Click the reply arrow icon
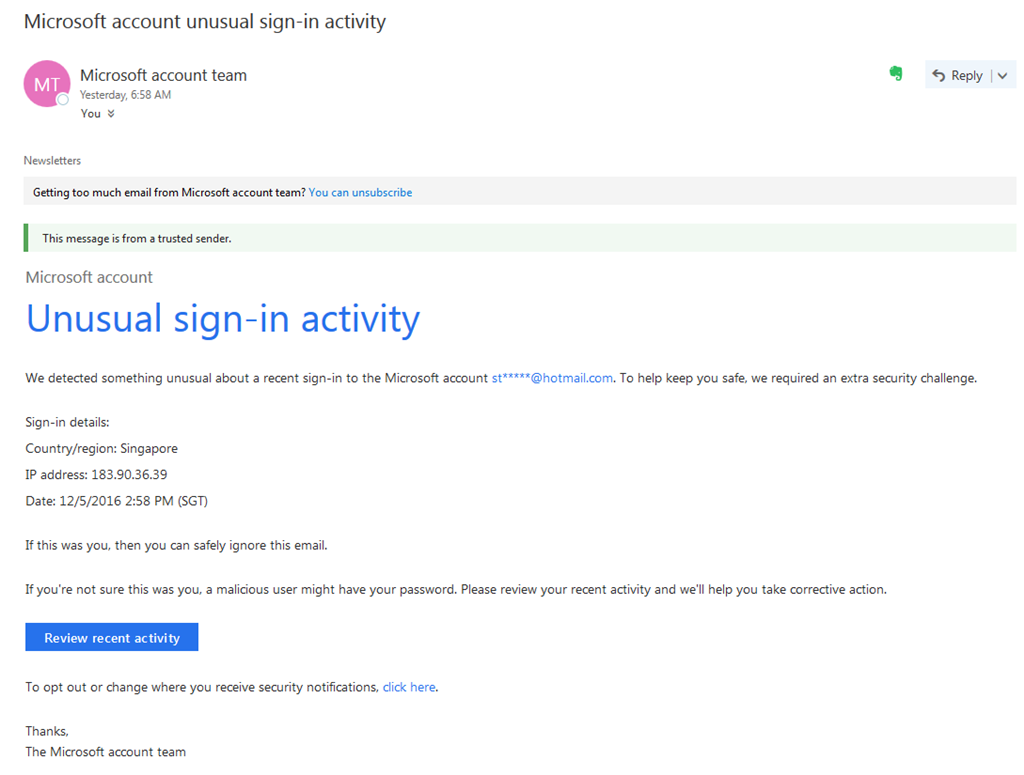 (937, 74)
